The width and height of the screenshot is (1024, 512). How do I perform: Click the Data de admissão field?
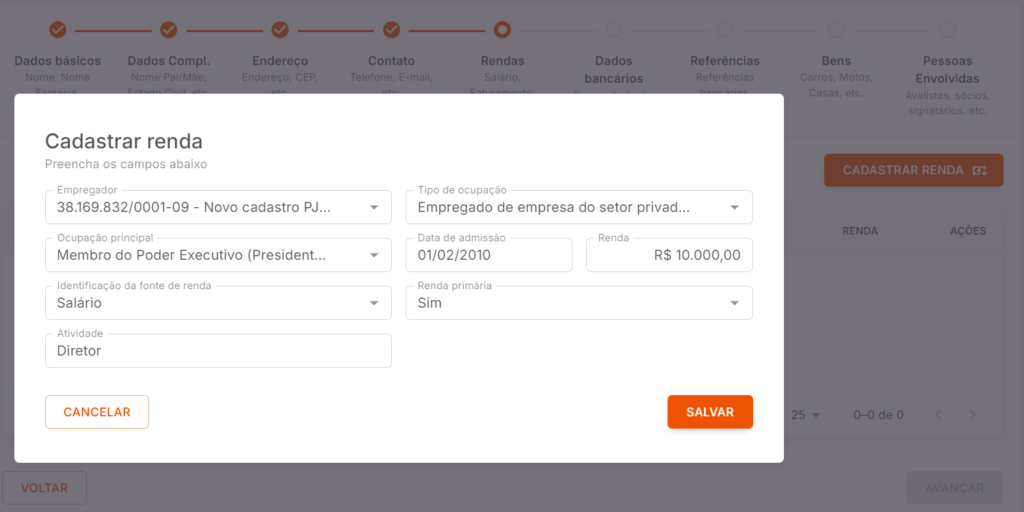click(489, 255)
